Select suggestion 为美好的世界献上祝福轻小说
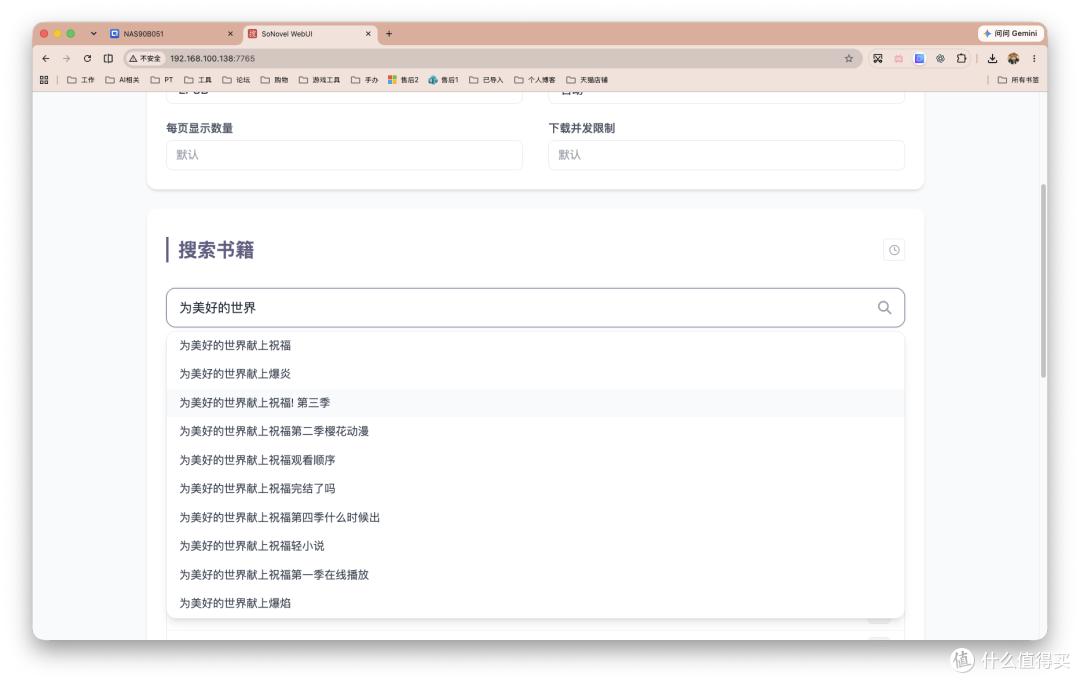Screen dimensions: 1080x683 click(535, 546)
